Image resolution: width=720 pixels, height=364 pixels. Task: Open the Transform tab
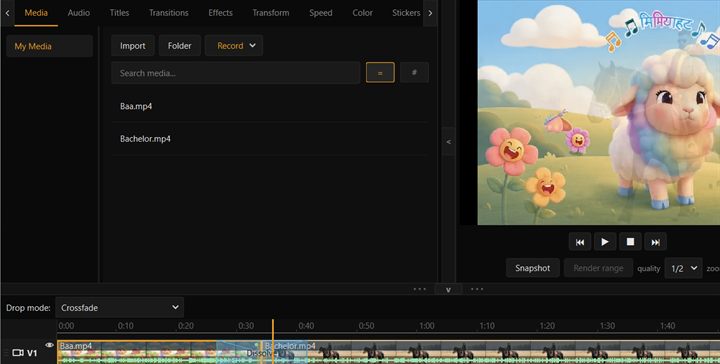point(271,13)
